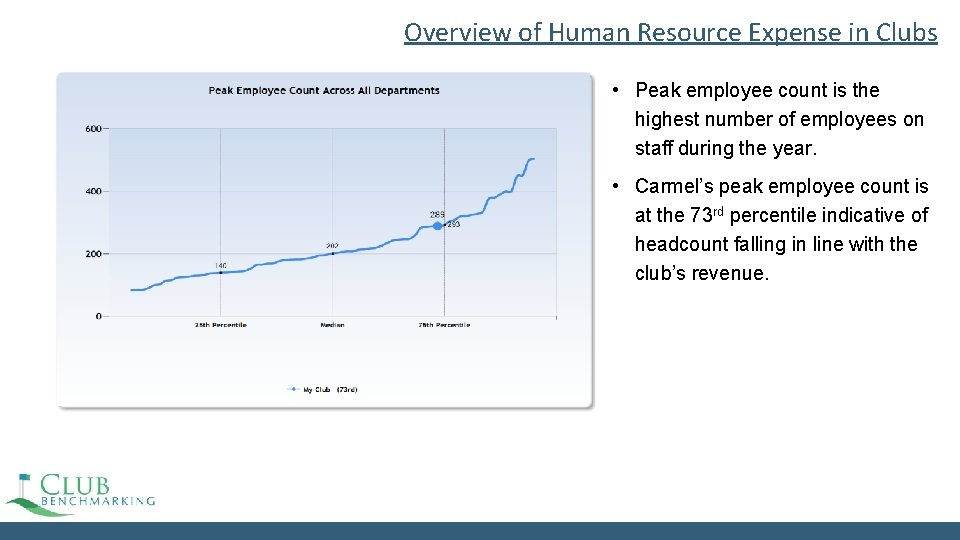
Task: Click the 293 data label on the curve
Action: pyautogui.click(x=454, y=225)
